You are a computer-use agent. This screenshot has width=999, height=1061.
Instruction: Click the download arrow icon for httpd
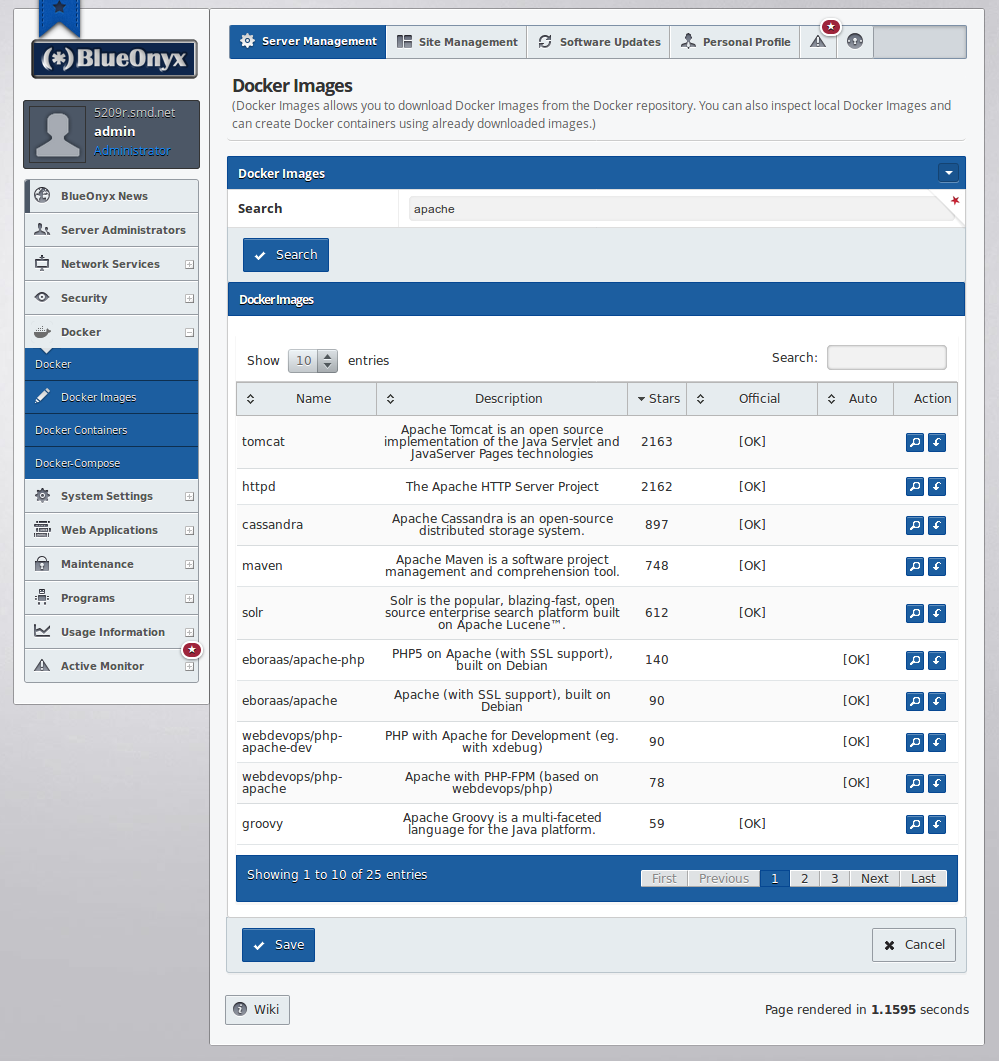pos(937,487)
